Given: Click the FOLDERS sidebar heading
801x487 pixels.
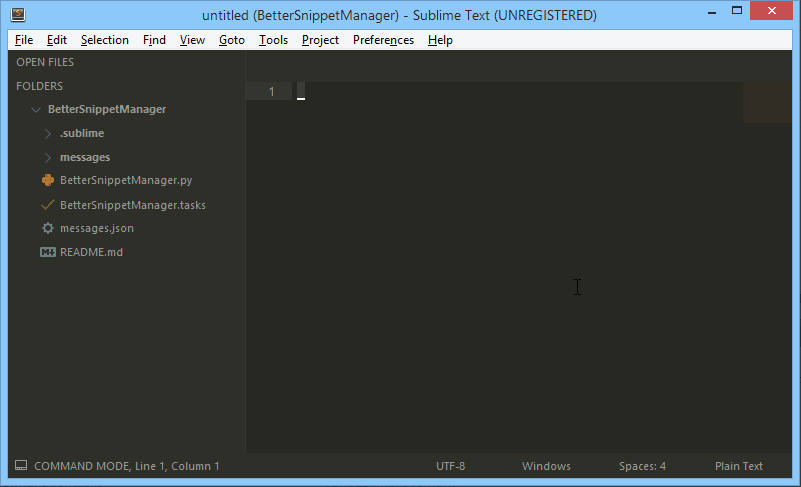Looking at the screenshot, I should click(x=39, y=86).
